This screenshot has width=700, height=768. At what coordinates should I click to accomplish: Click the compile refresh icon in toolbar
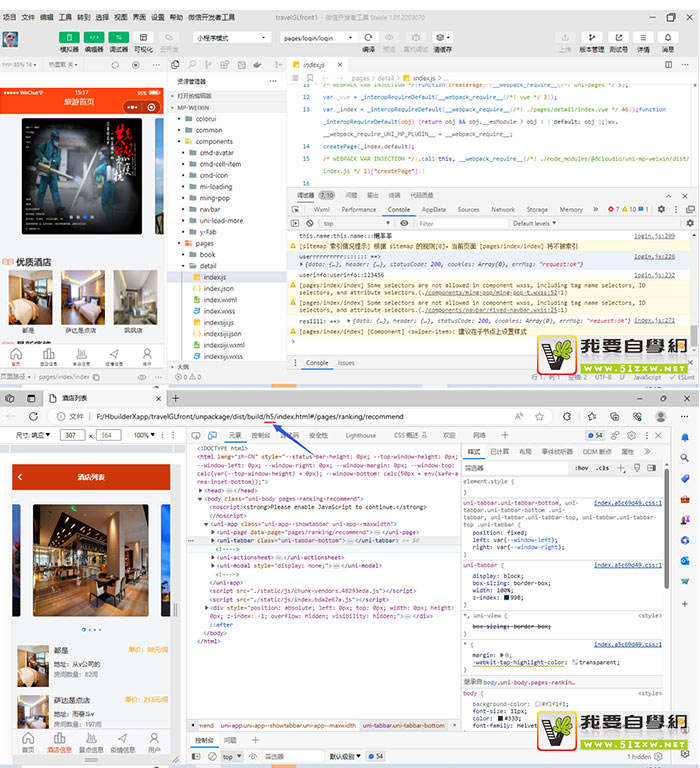coord(368,37)
